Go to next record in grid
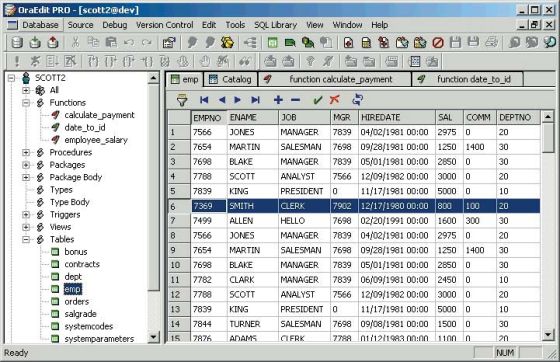Image resolution: width=560 pixels, height=362 pixels. pos(237,100)
